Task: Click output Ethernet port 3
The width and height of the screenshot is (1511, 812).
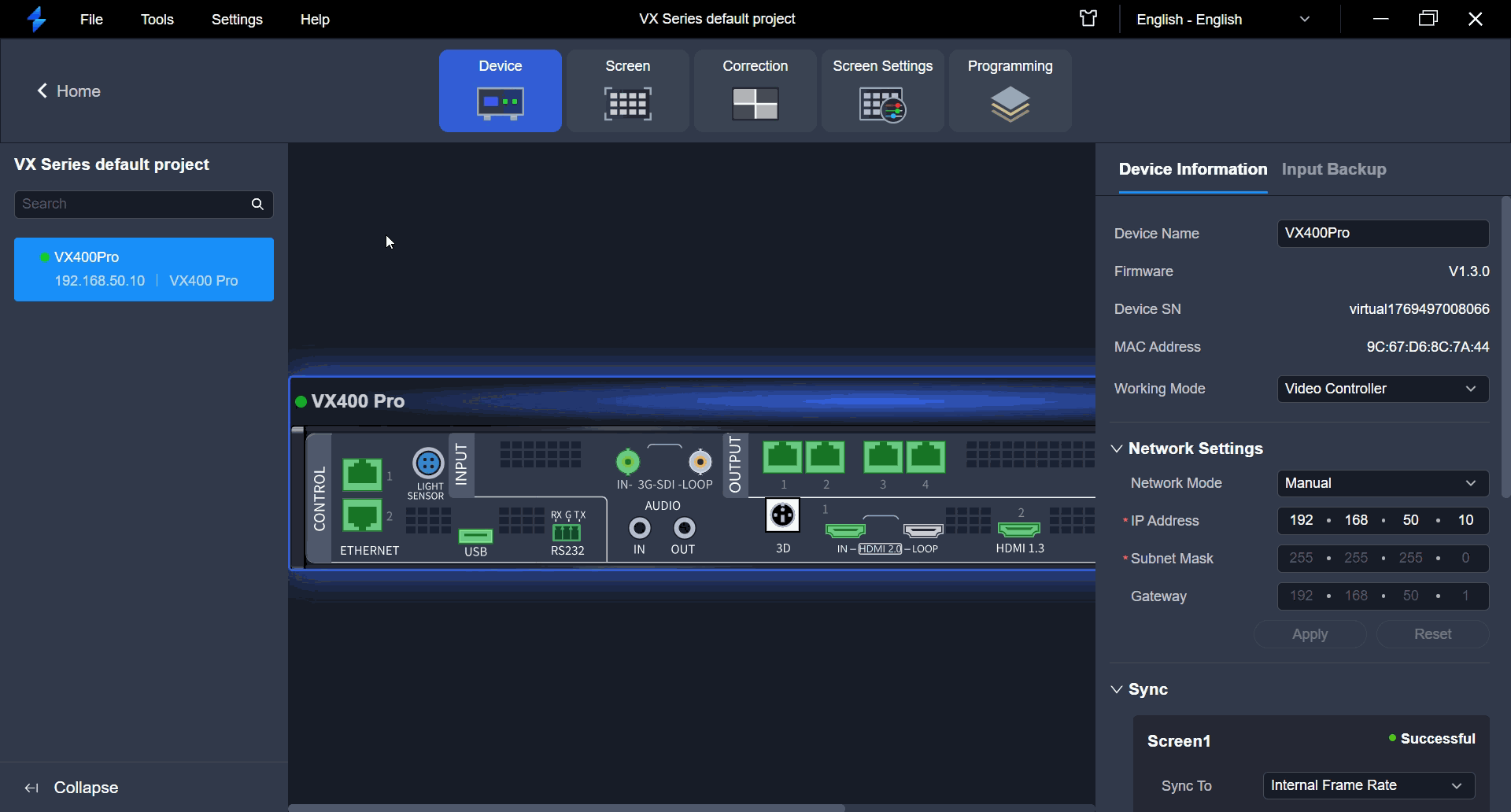Action: coord(883,457)
